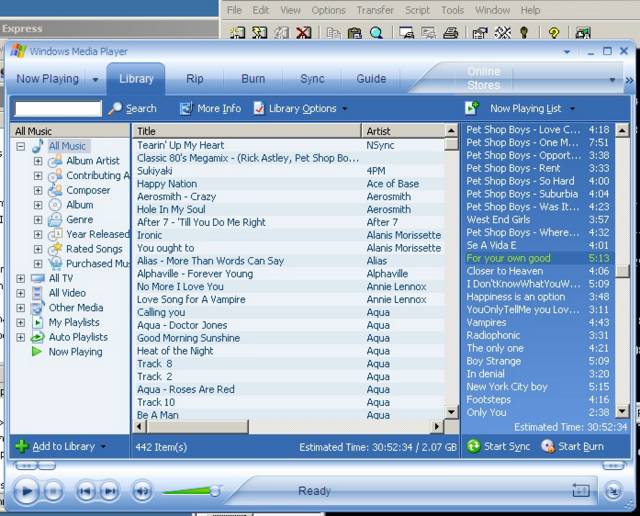
Task: Click Start Sync icon
Action: tap(473, 447)
